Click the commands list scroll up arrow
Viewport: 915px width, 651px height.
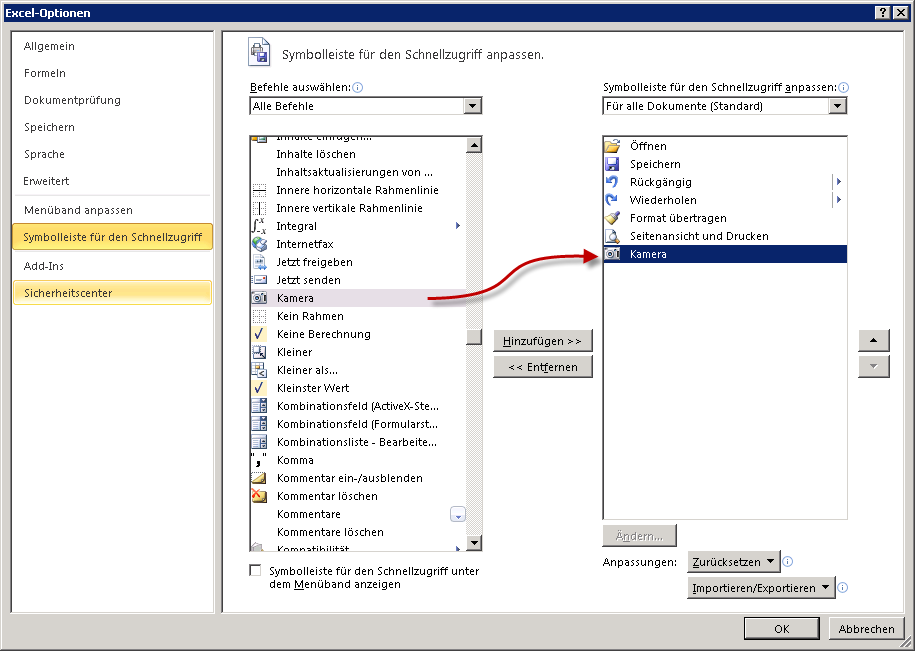point(474,145)
